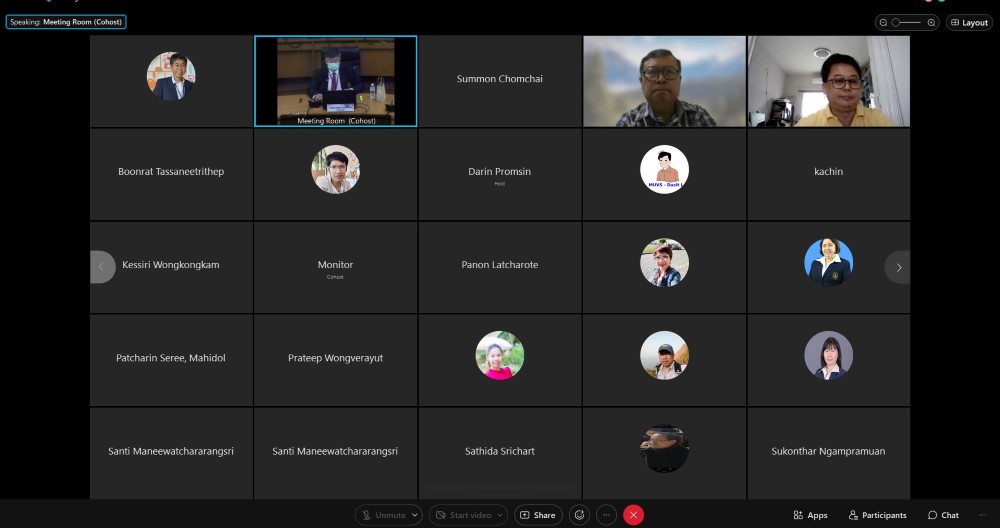Image resolution: width=1000 pixels, height=528 pixels.
Task: Expand audio options arrow beside Unmute
Action: click(x=415, y=515)
